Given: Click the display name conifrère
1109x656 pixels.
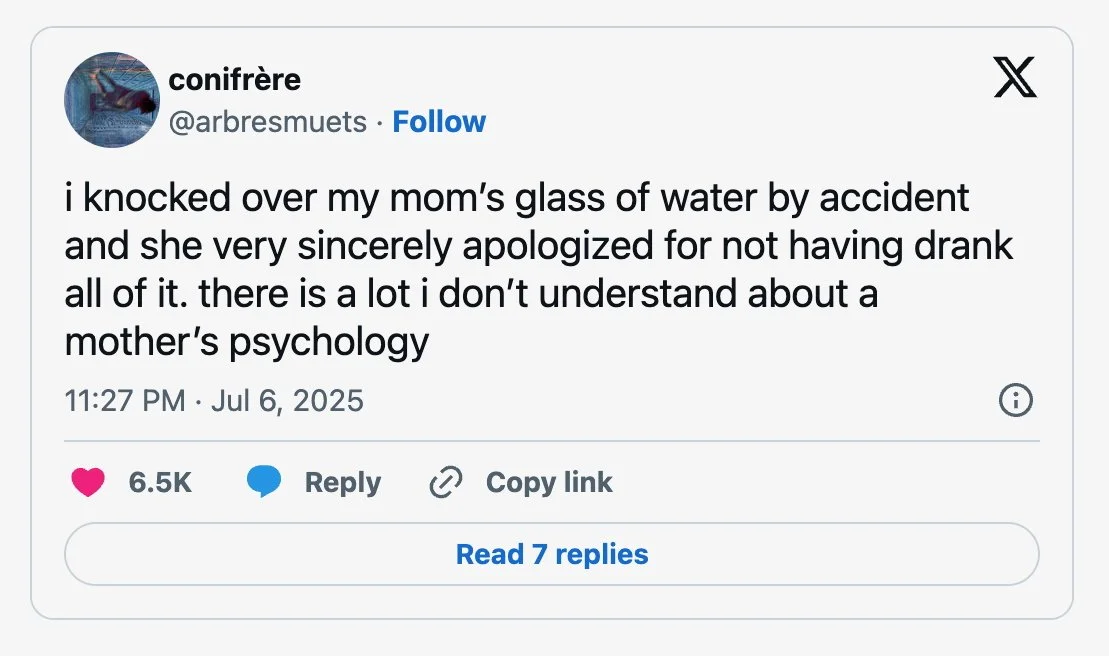Looking at the screenshot, I should [235, 79].
